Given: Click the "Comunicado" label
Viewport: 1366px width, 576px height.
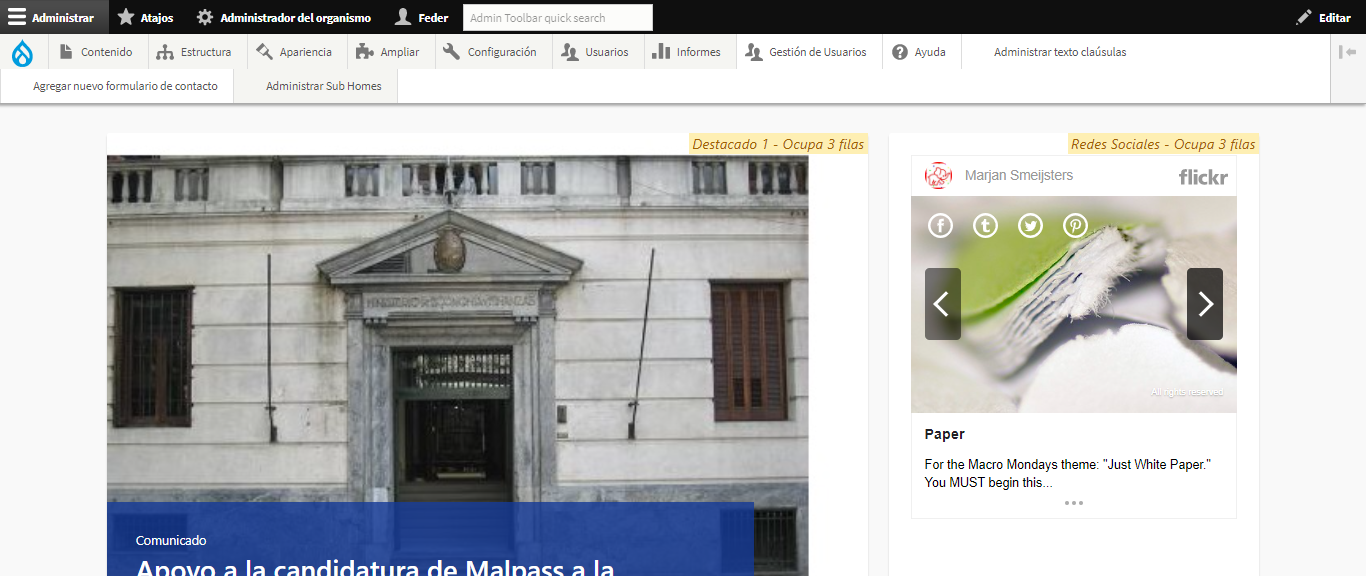Looking at the screenshot, I should [x=171, y=540].
